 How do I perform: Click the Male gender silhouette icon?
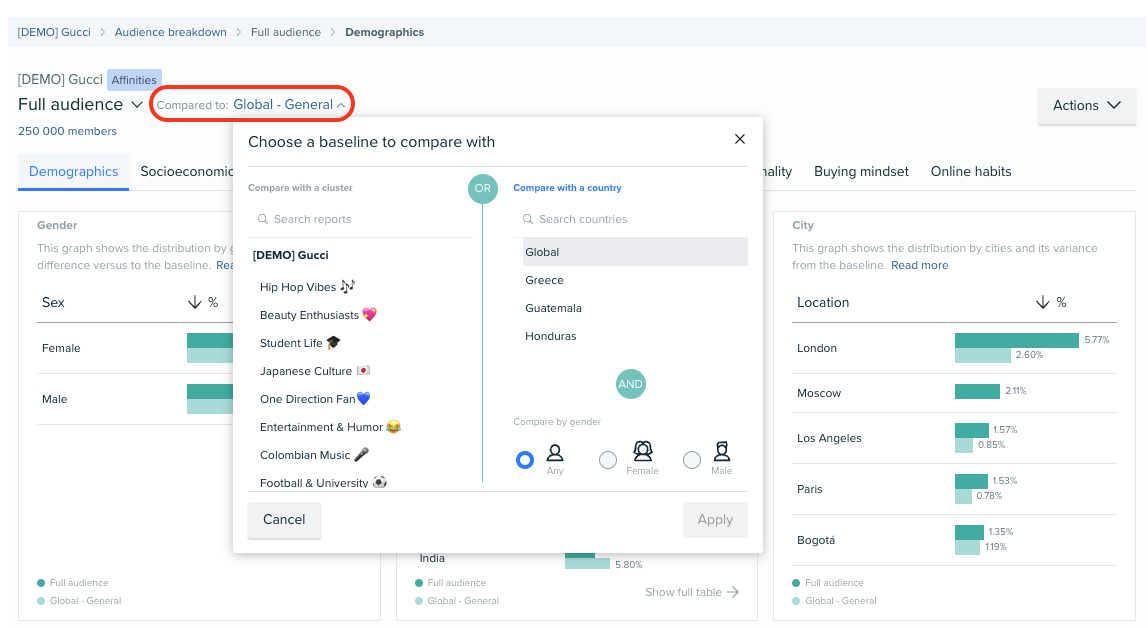(x=721, y=452)
